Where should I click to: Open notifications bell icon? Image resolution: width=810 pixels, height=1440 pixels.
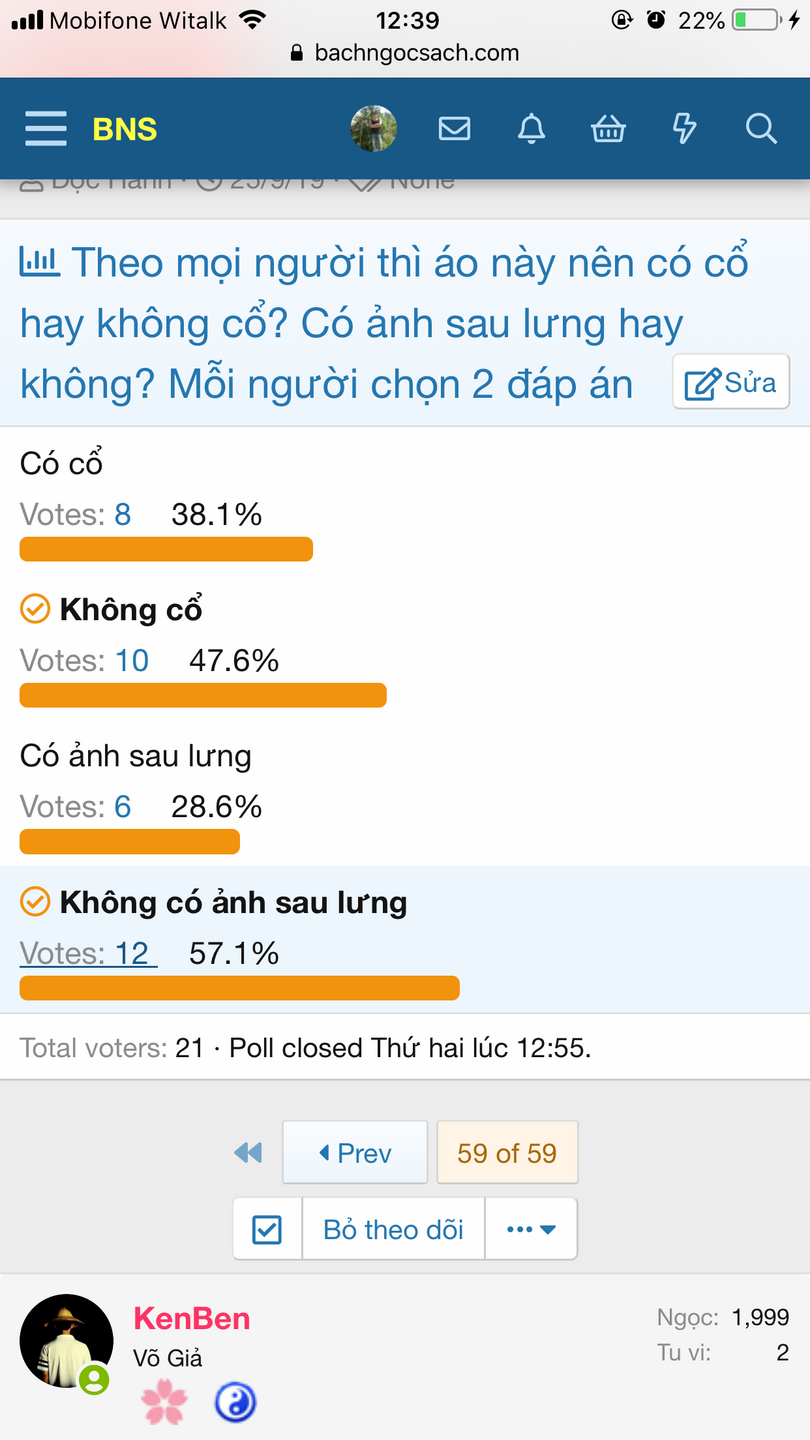click(x=531, y=129)
